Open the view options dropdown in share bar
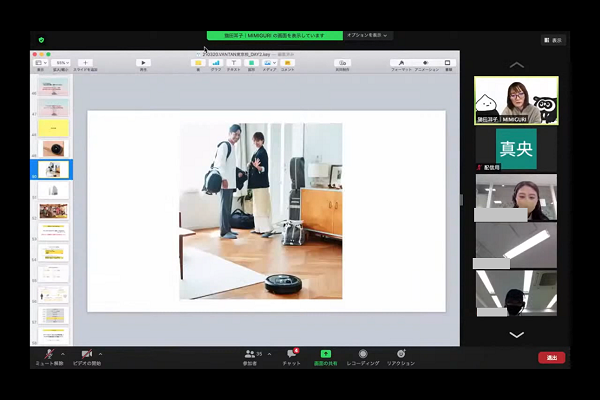Viewport: 600px width, 400px height. (x=368, y=35)
